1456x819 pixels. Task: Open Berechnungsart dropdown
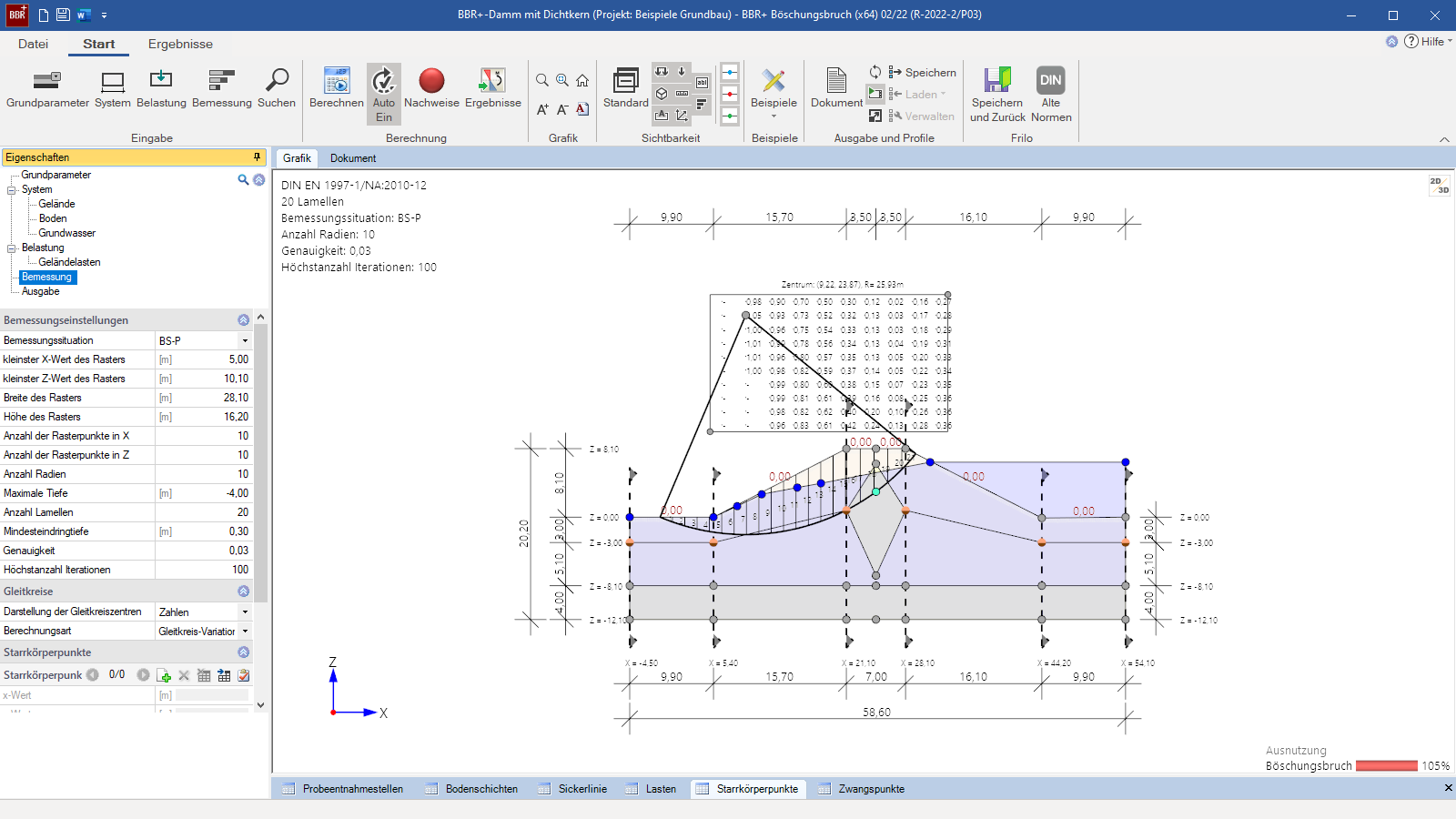click(245, 631)
